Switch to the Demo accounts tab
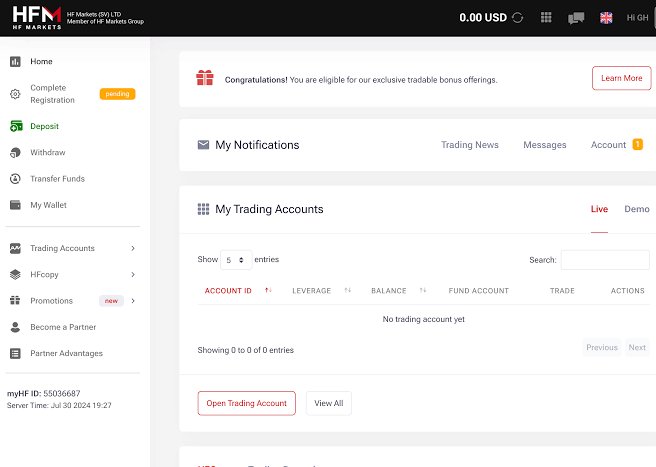656x467 pixels. (636, 209)
